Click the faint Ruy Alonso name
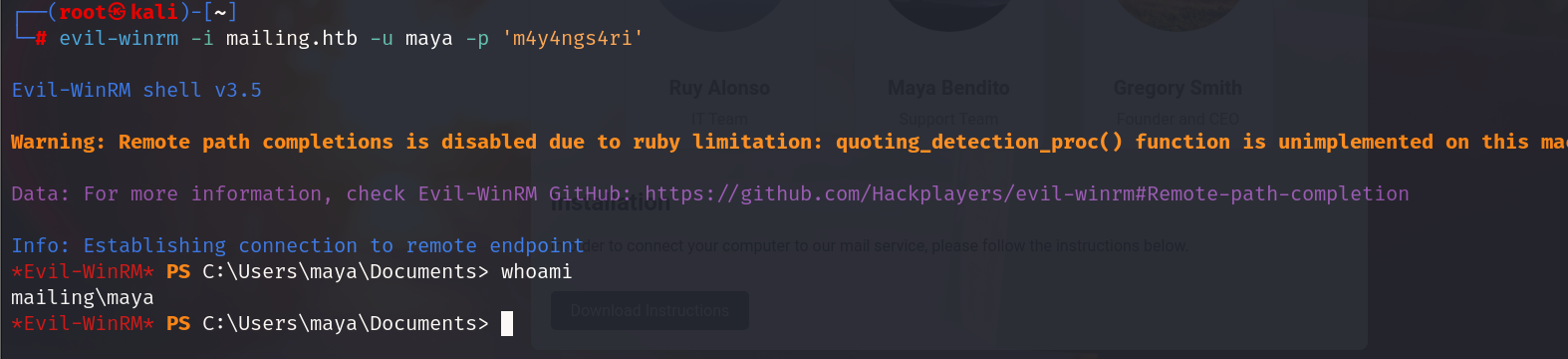This screenshot has width=1568, height=359. [719, 88]
